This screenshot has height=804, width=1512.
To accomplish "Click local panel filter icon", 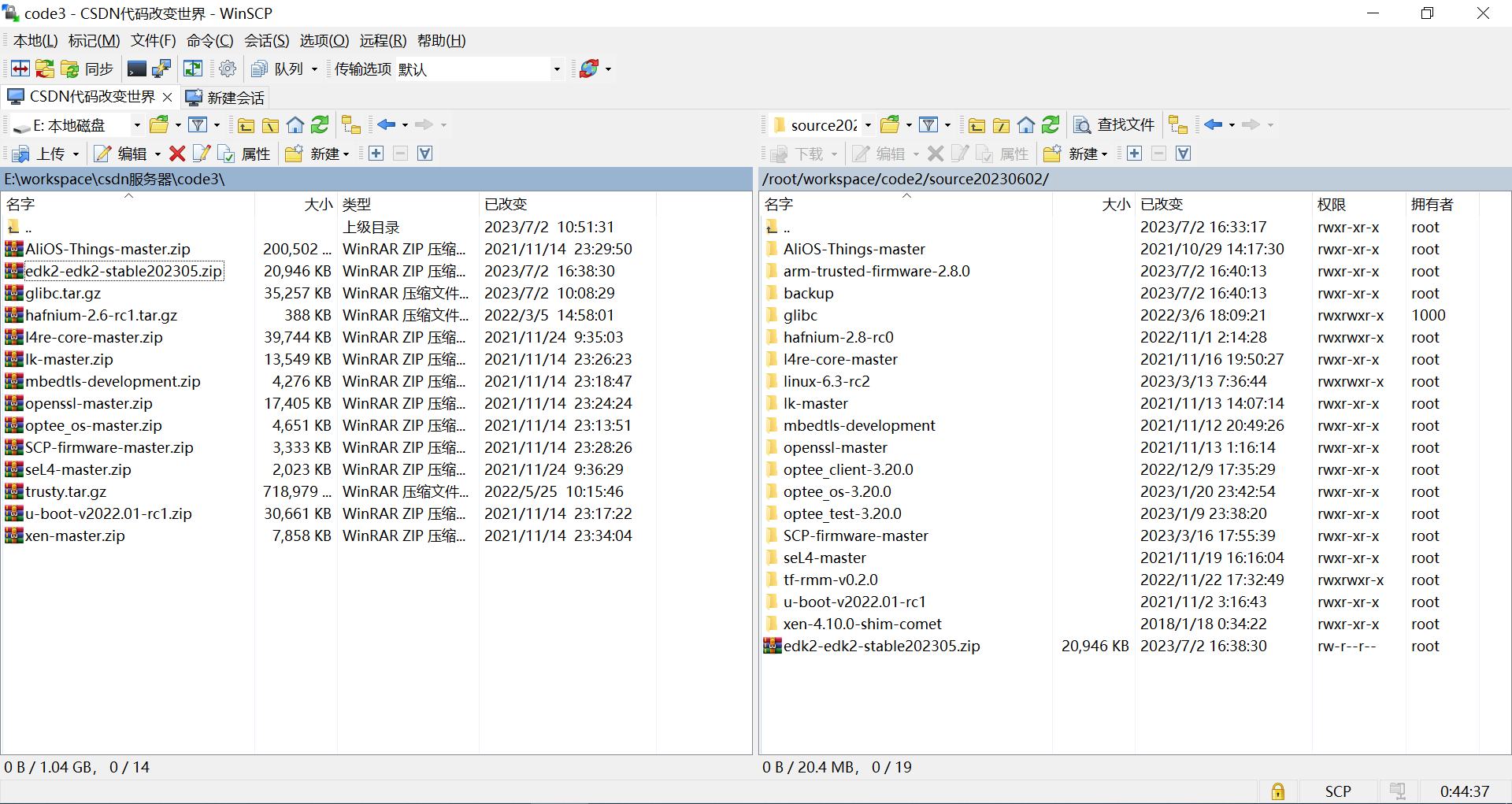I will 198,125.
